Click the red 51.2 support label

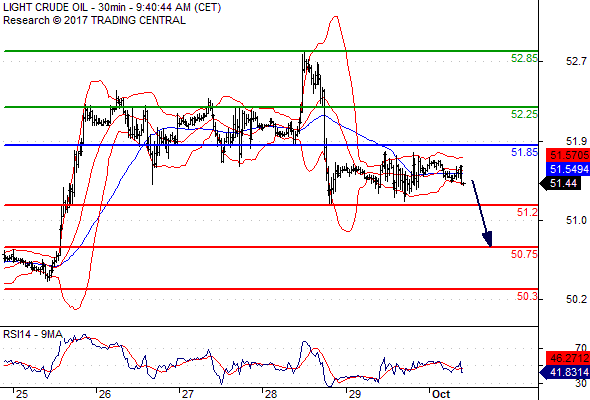click(527, 212)
